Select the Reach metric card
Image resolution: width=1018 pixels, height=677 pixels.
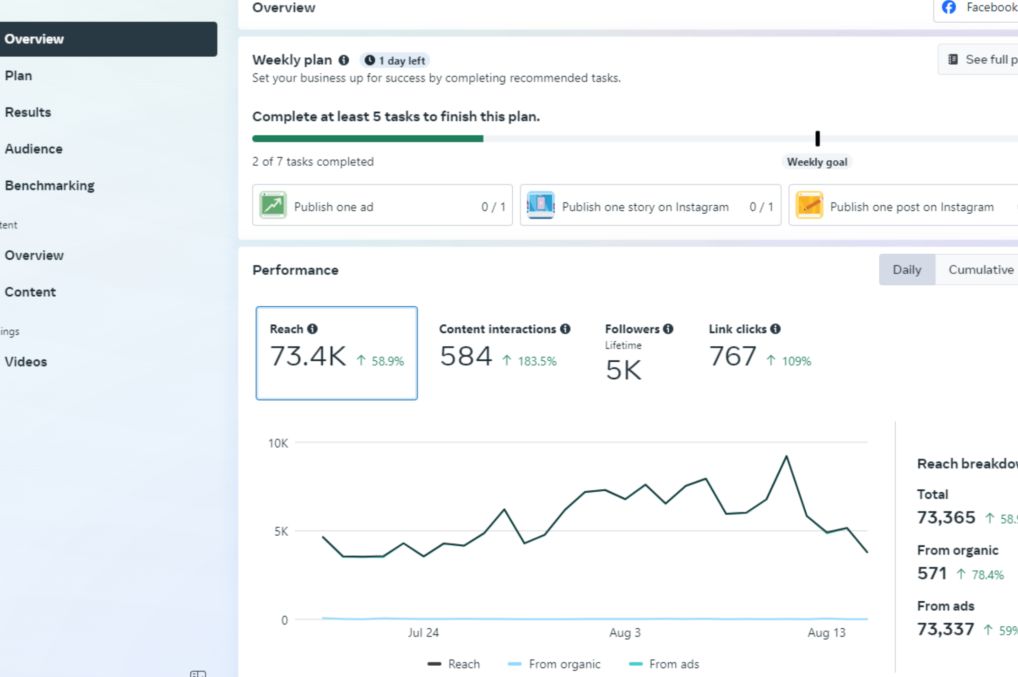point(336,353)
